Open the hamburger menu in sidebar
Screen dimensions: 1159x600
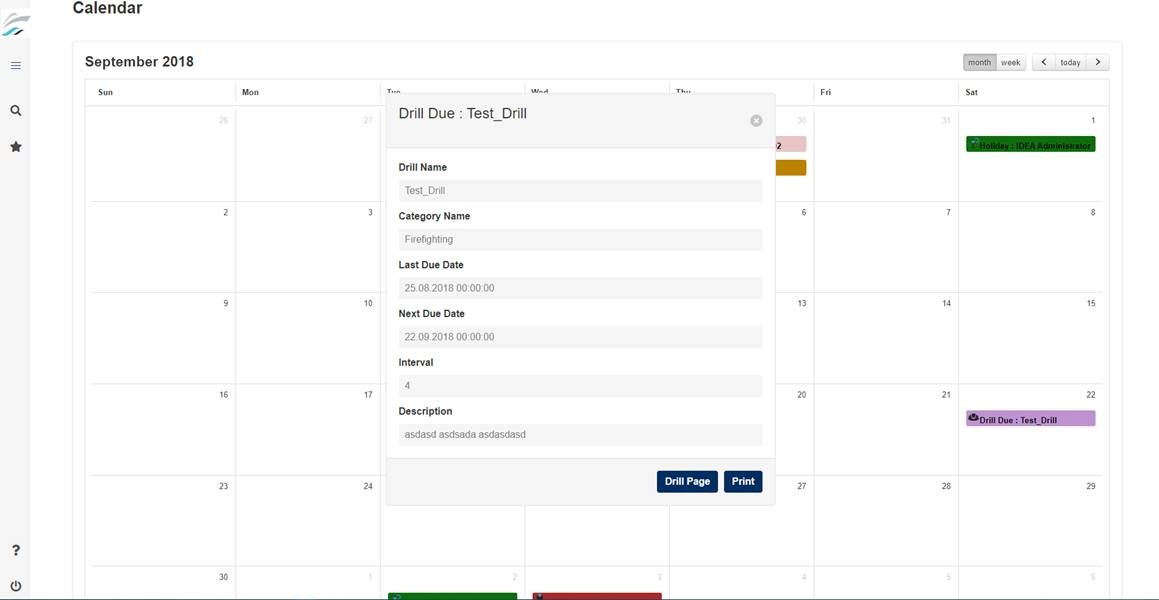click(x=16, y=66)
